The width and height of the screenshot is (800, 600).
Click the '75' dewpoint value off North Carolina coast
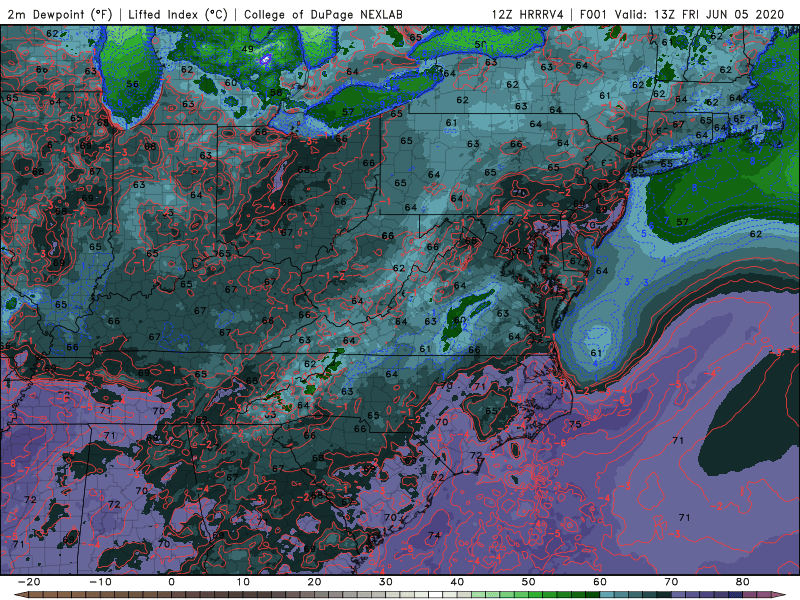pos(575,424)
